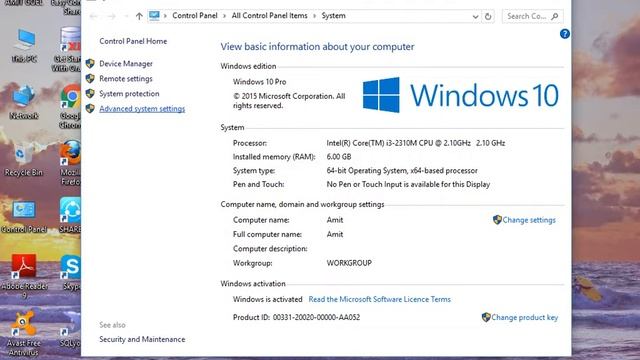Open Device Manager from sidebar
The width and height of the screenshot is (640, 360).
pos(126,64)
